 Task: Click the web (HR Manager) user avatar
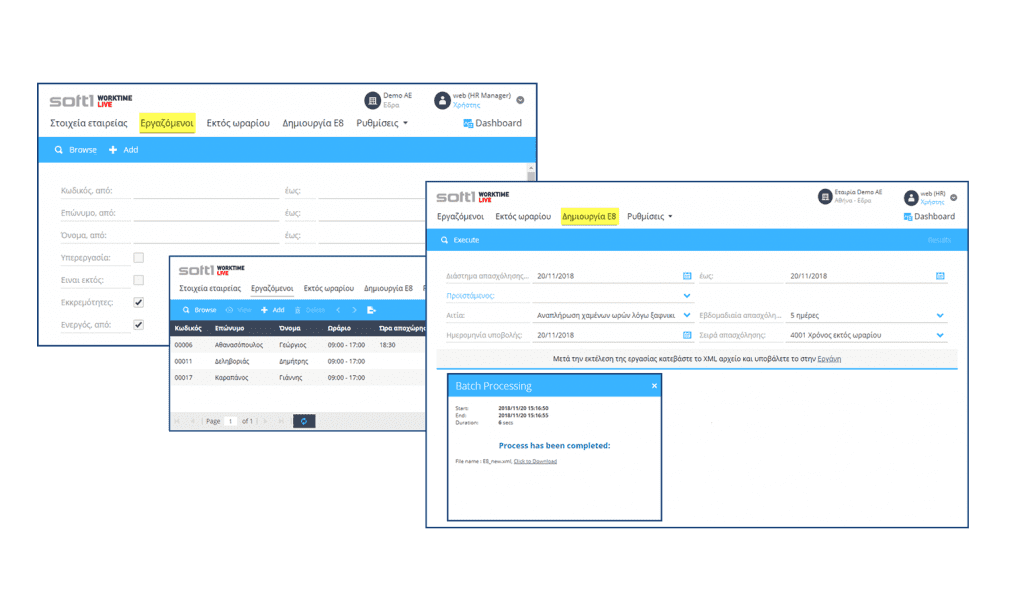coord(442,100)
